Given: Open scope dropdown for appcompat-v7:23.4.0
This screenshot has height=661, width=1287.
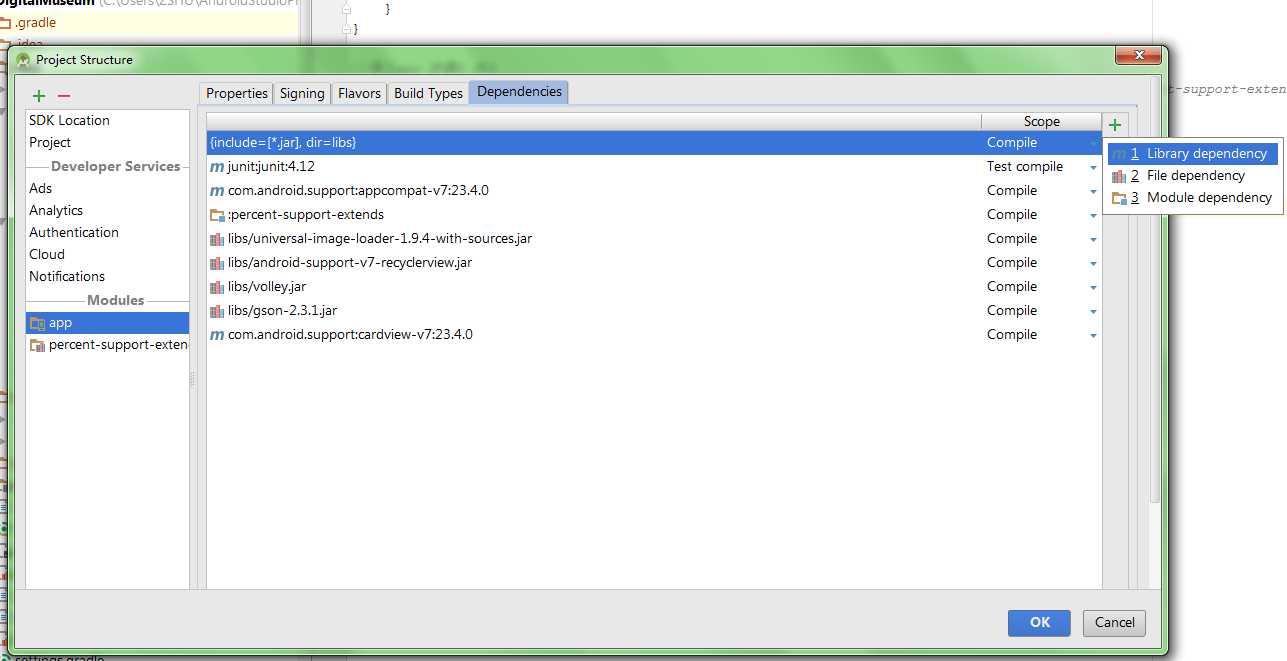Looking at the screenshot, I should coord(1094,192).
